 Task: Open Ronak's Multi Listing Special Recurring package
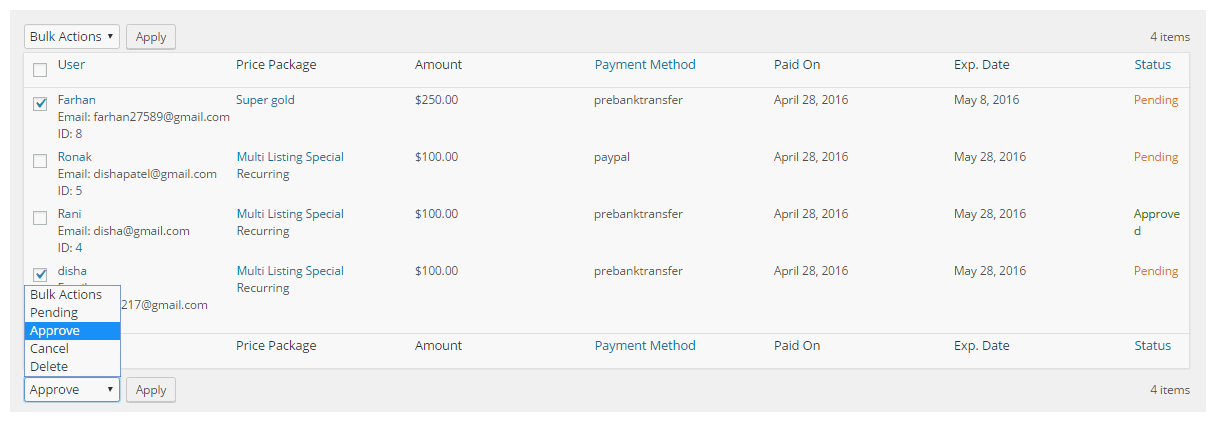tap(290, 165)
